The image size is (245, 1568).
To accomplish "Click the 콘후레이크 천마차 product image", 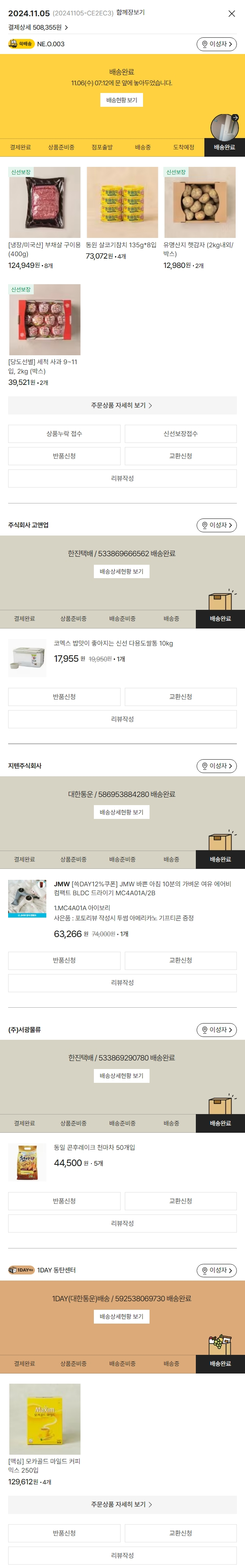I will (x=27, y=1162).
